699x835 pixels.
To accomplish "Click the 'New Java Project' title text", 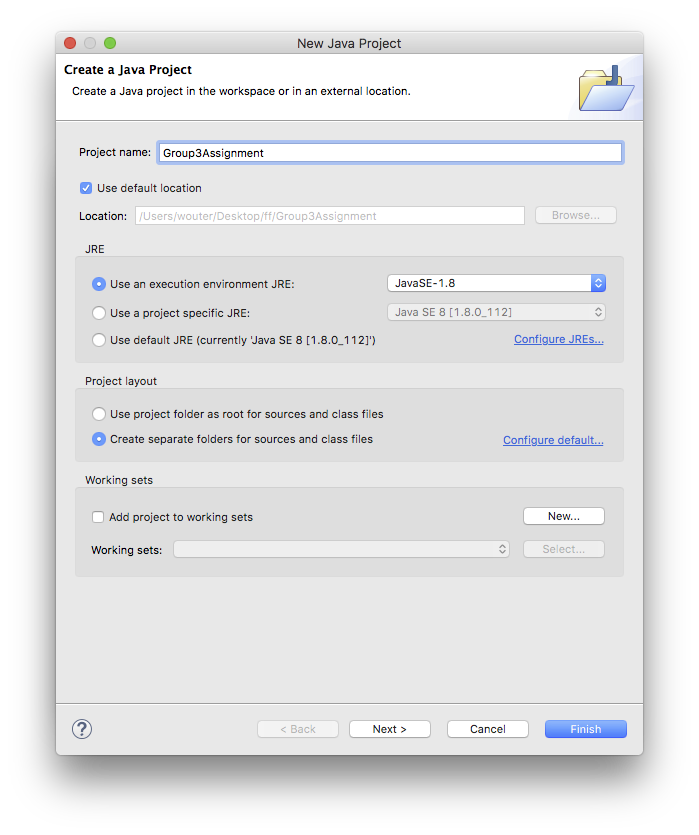I will coord(349,44).
